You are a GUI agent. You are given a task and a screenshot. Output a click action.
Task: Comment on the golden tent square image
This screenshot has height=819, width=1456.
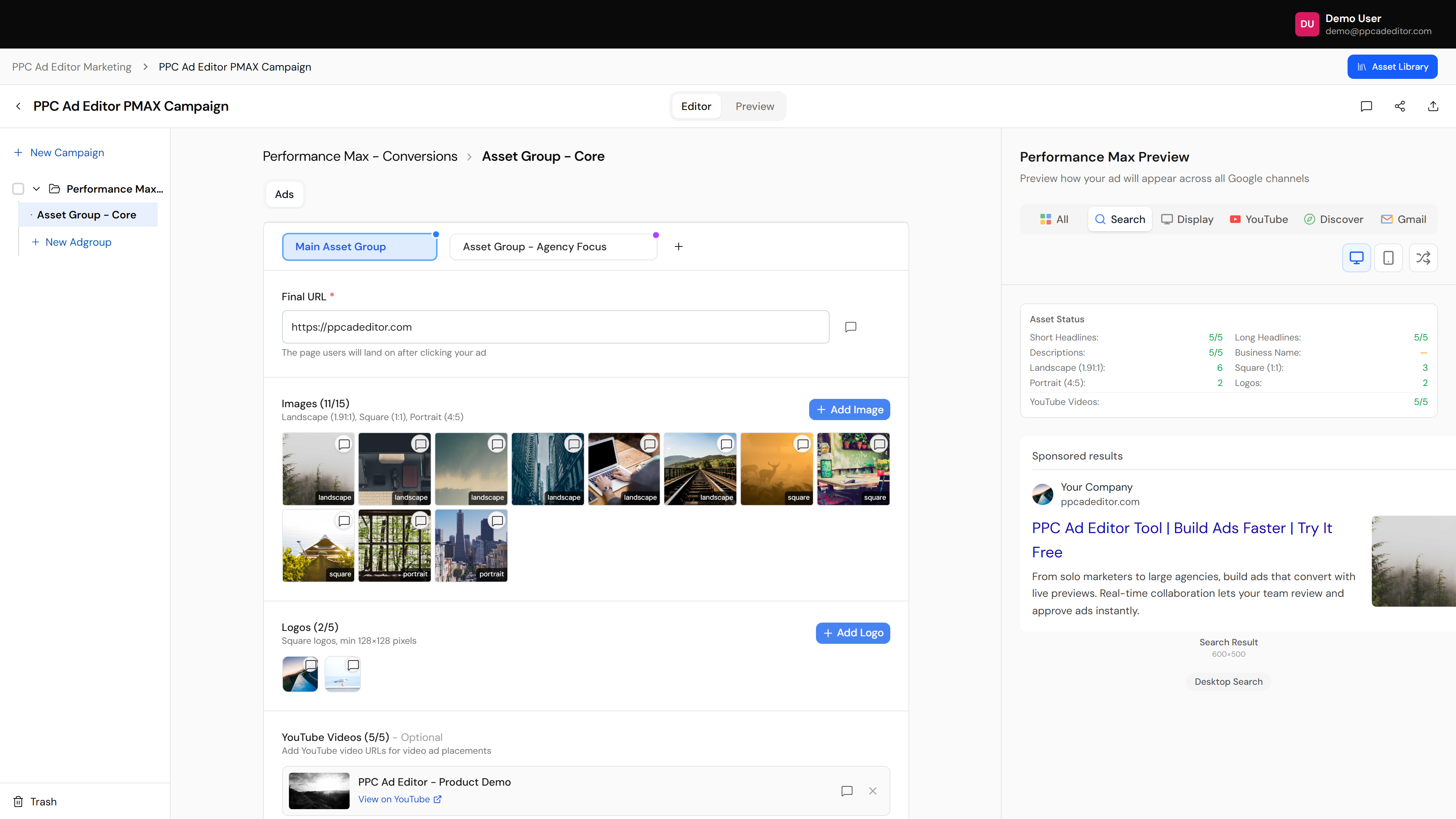(x=344, y=521)
